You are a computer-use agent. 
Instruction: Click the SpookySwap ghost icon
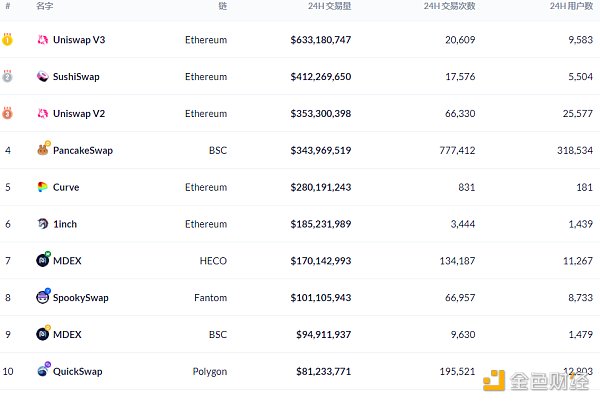coord(42,297)
